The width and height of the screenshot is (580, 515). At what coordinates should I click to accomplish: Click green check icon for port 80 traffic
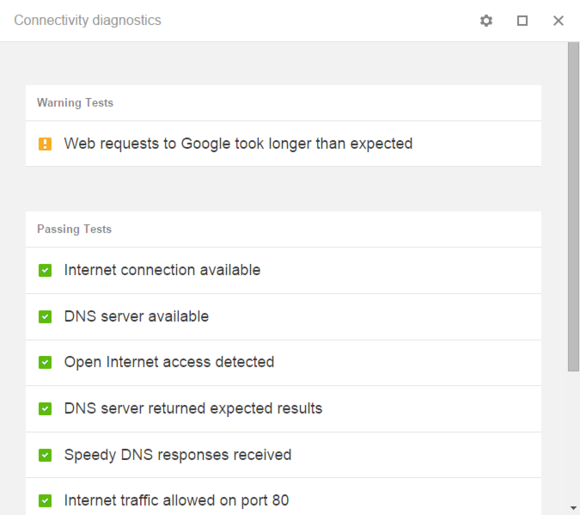45,501
